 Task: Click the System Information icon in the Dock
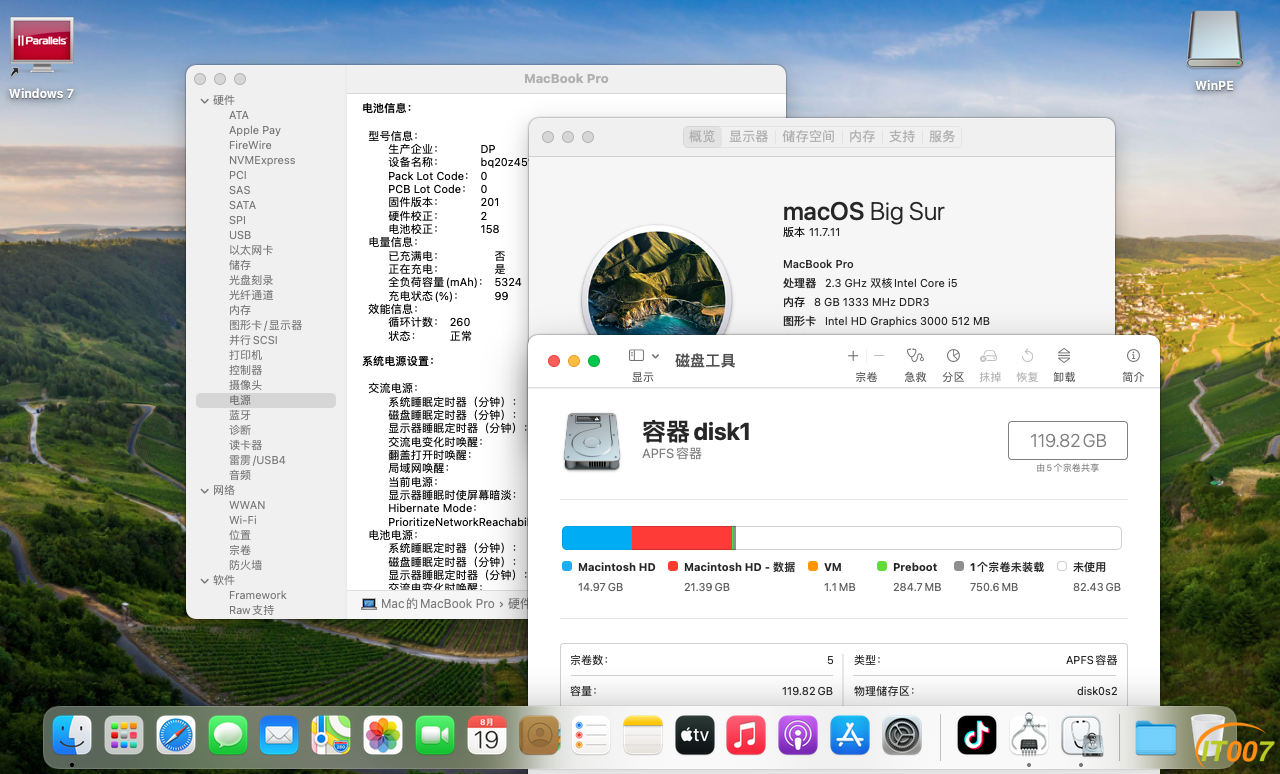pyautogui.click(x=1029, y=736)
